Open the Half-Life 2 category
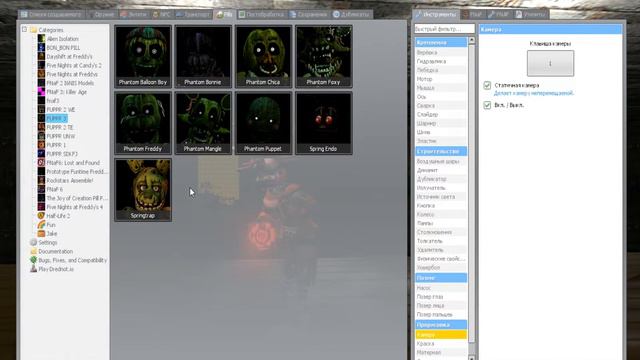 tap(58, 216)
